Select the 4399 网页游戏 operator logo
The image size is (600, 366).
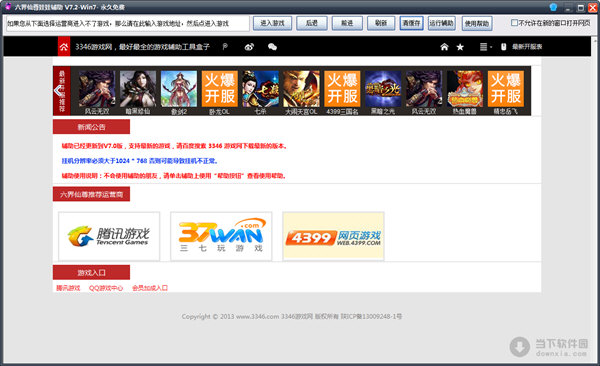pyautogui.click(x=333, y=236)
